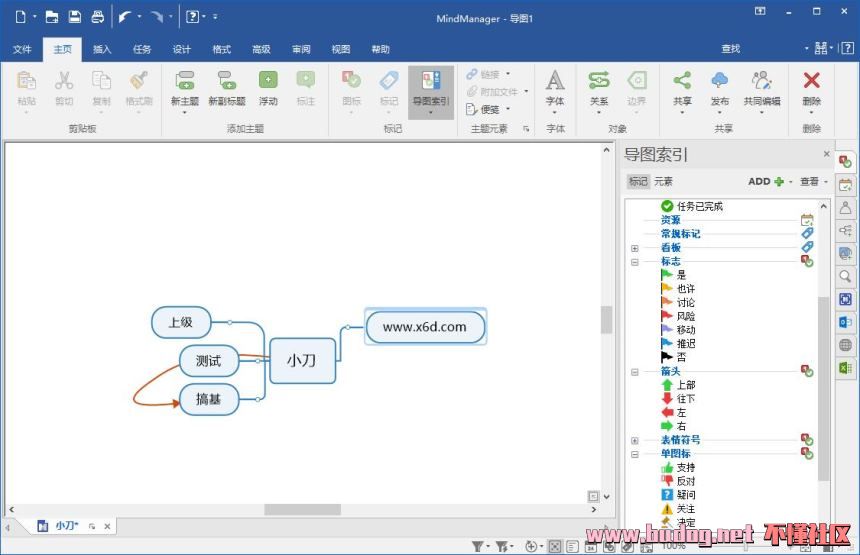Viewport: 860px width, 555px height.
Task: Open the search magnifier in right sidebar
Action: click(846, 277)
